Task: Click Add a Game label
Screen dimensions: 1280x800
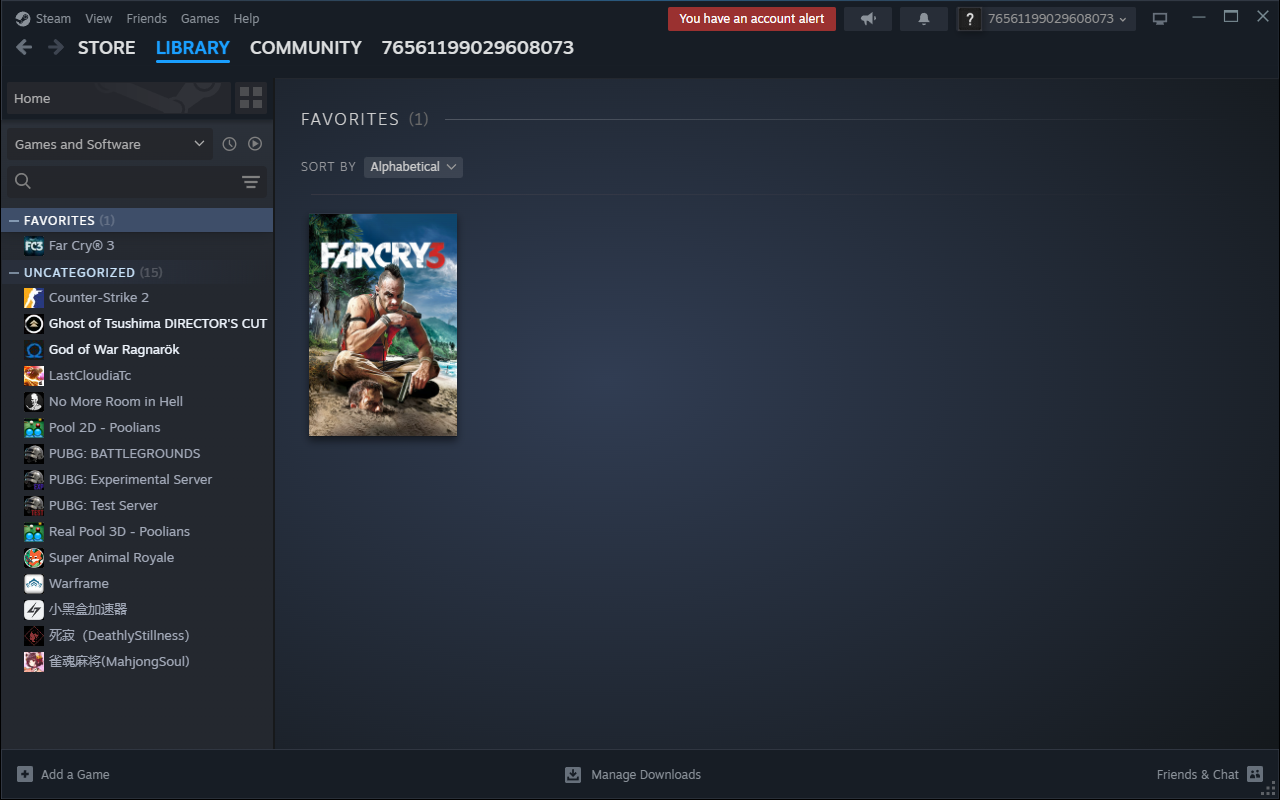Action: coord(75,774)
